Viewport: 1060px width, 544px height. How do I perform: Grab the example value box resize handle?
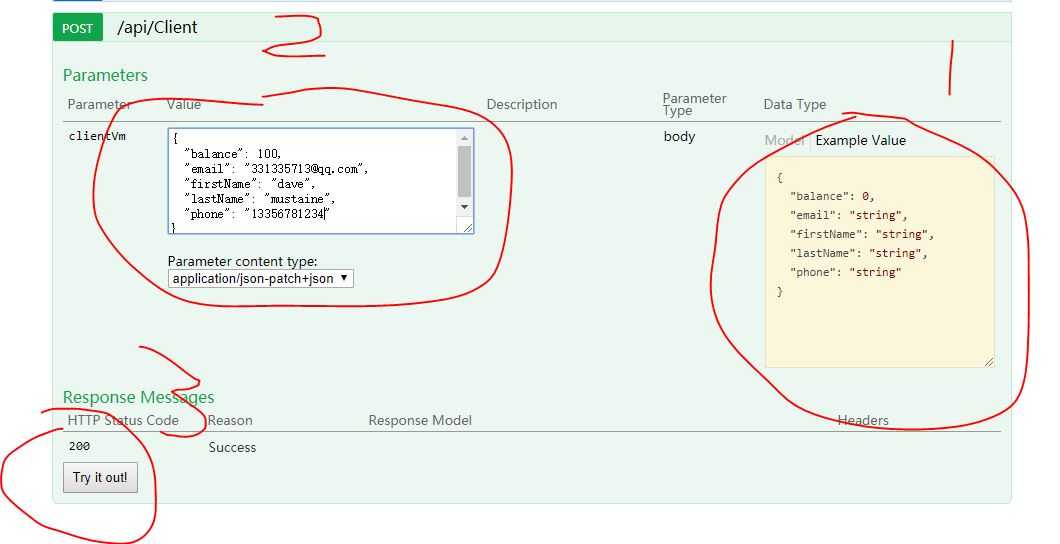point(988,362)
